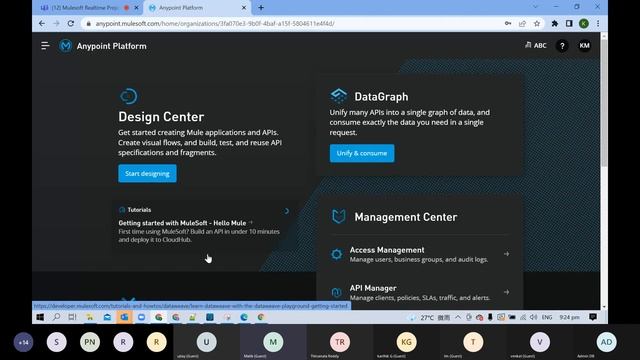Go back in browser history

(42, 24)
